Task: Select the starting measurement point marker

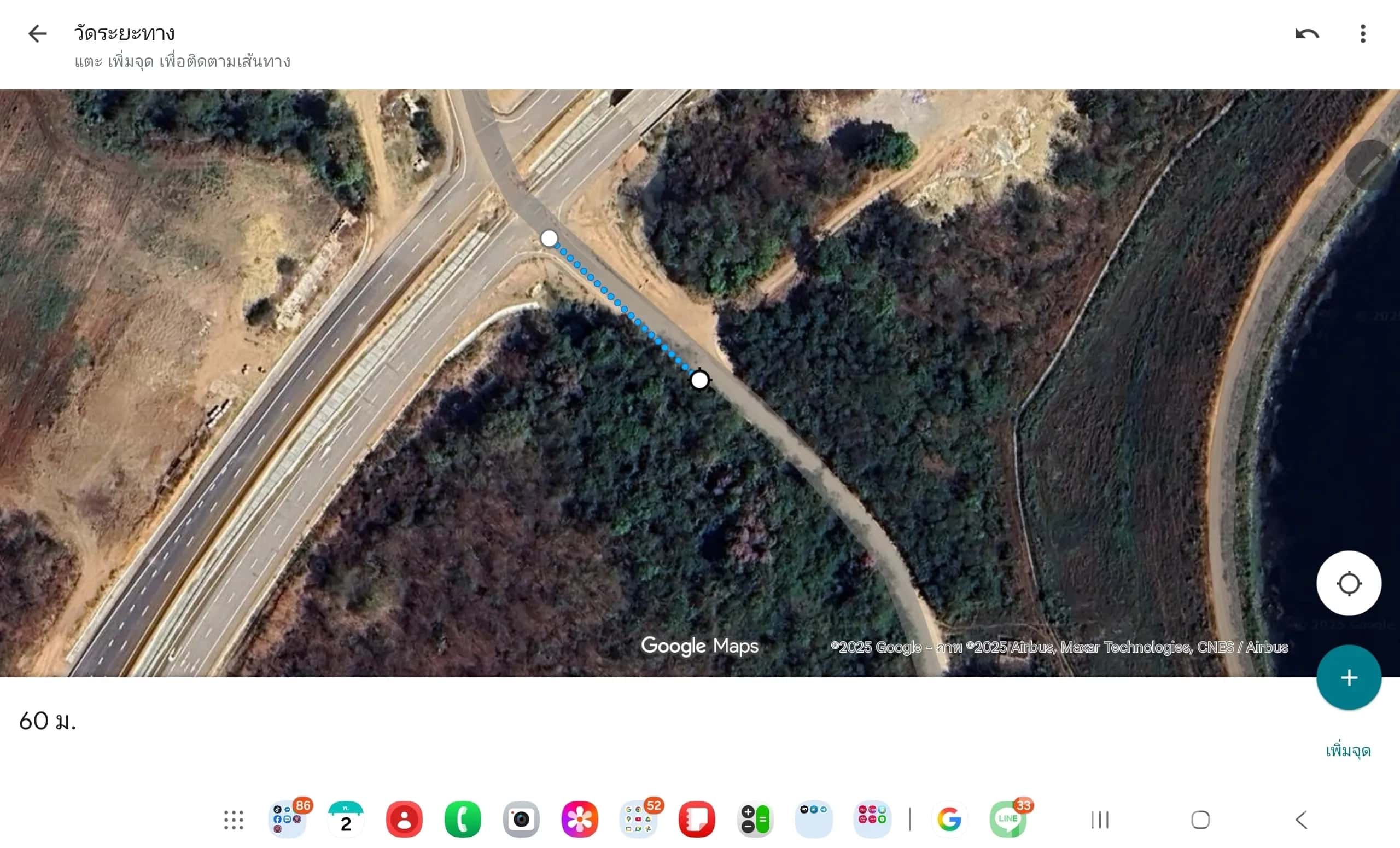Action: pos(549,238)
